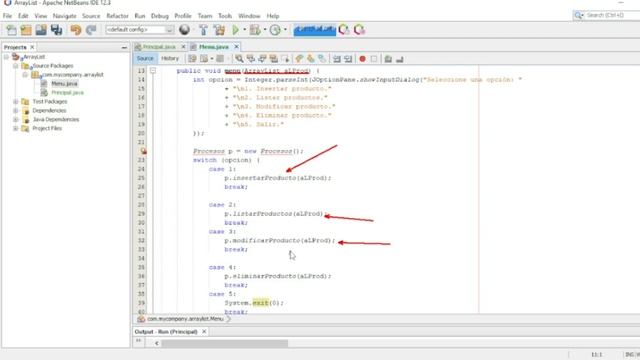Run the project with green play icon
The width and height of the screenshot is (640, 360).
(236, 30)
